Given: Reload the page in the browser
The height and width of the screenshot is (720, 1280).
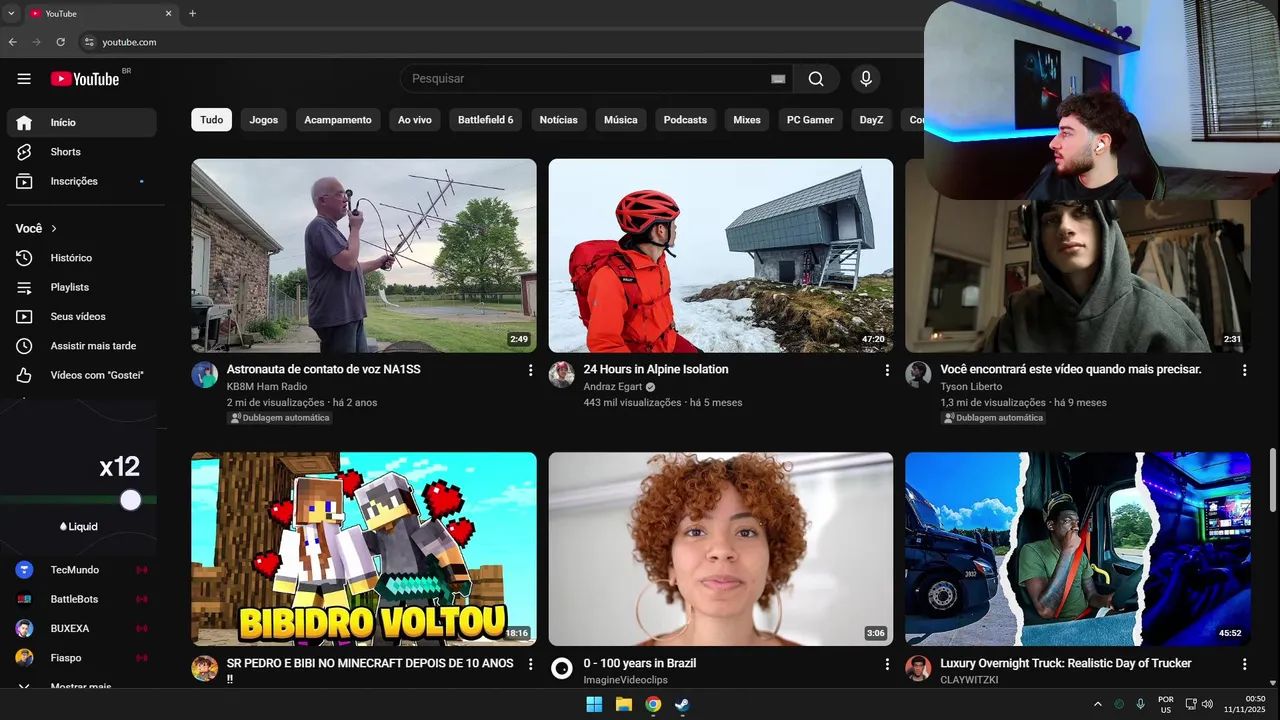Looking at the screenshot, I should (x=60, y=42).
